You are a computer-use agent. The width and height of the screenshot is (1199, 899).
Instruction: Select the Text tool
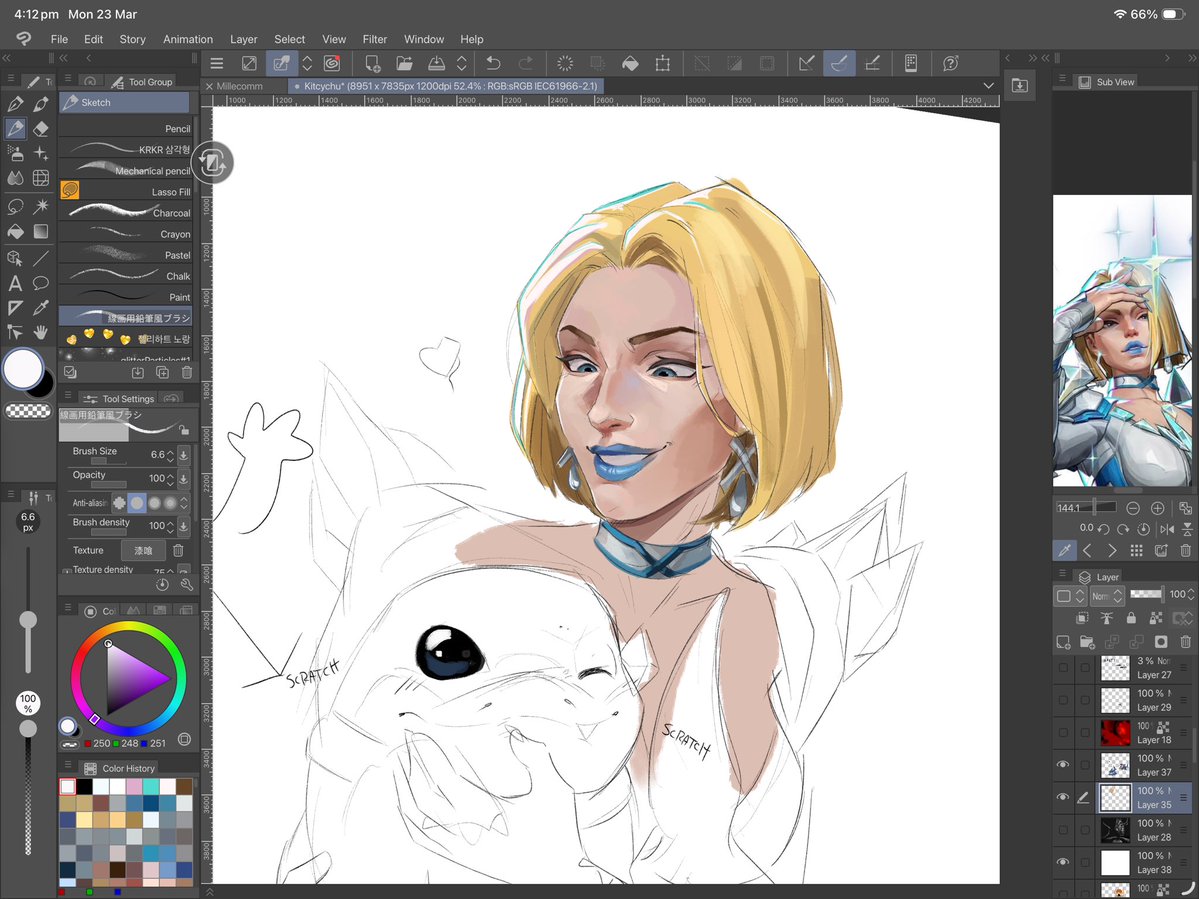15,284
